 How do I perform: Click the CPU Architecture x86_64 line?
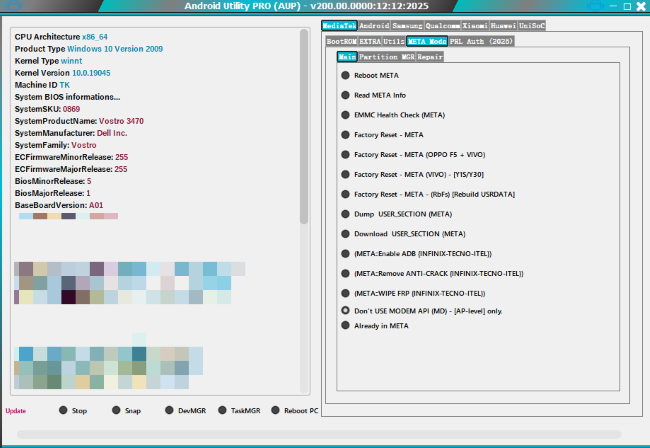[x=61, y=37]
